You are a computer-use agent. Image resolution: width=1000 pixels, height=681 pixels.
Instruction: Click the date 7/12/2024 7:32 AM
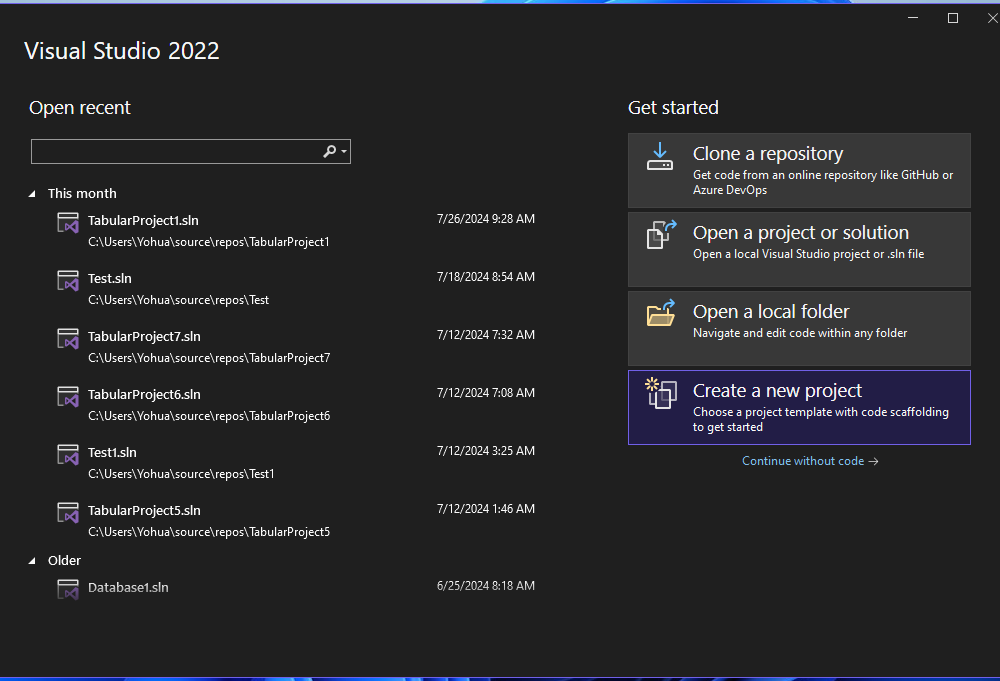click(486, 335)
